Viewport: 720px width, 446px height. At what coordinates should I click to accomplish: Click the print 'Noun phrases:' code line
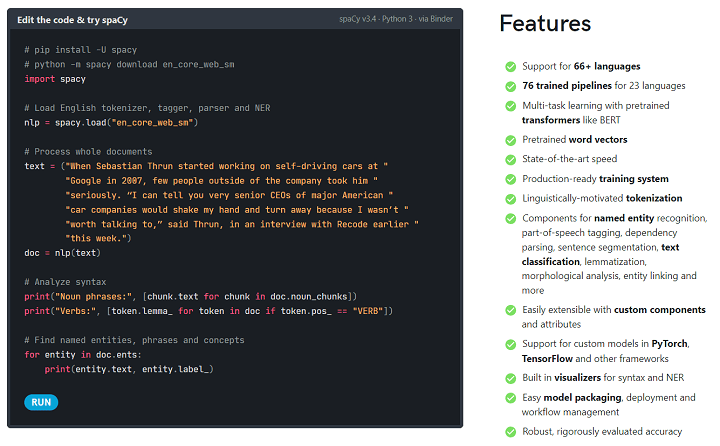pyautogui.click(x=191, y=297)
